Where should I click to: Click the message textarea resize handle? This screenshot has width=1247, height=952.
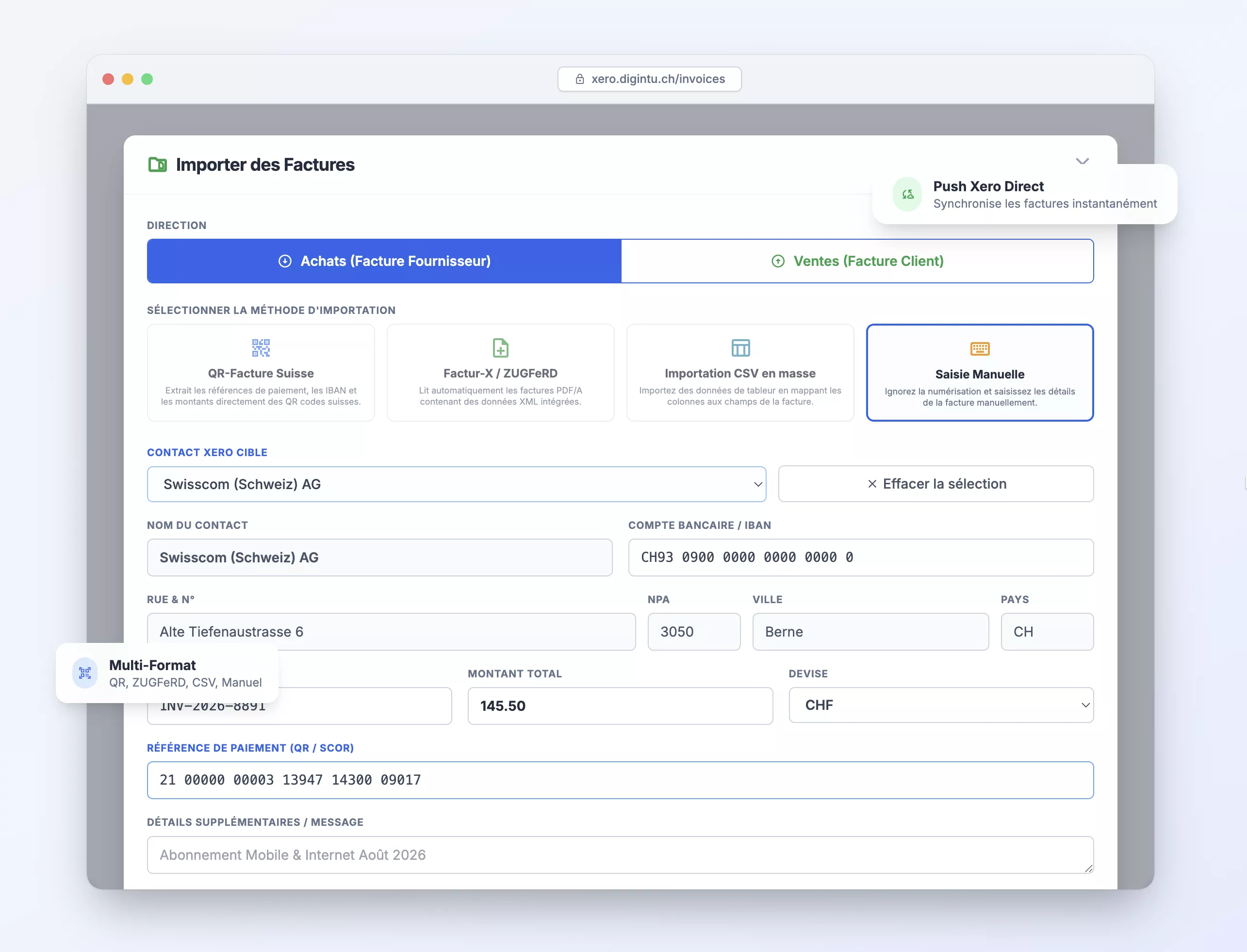1088,868
